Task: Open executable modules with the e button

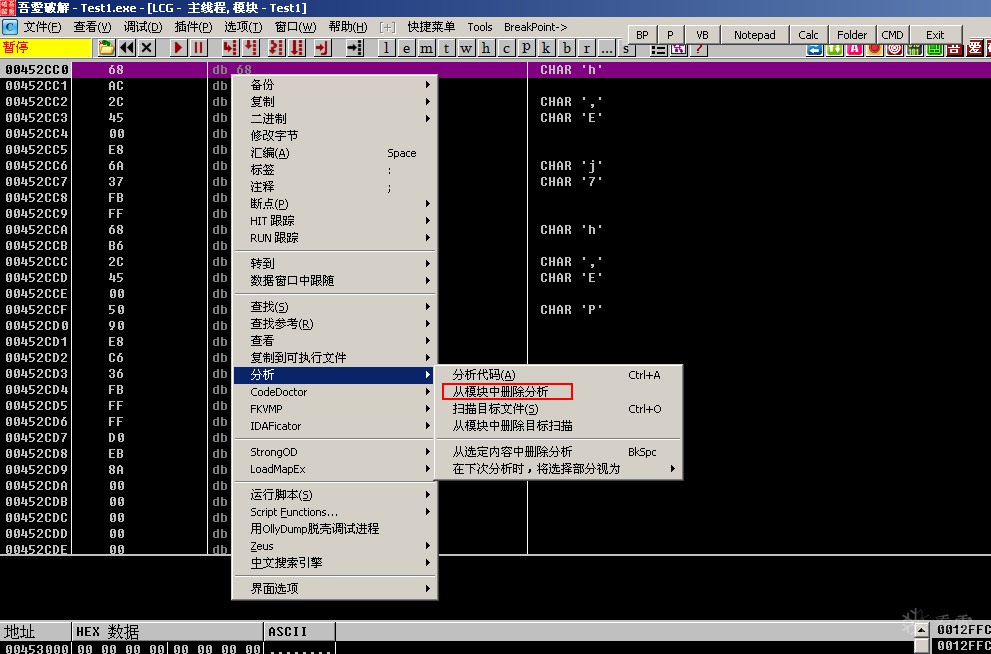Action: pyautogui.click(x=406, y=47)
